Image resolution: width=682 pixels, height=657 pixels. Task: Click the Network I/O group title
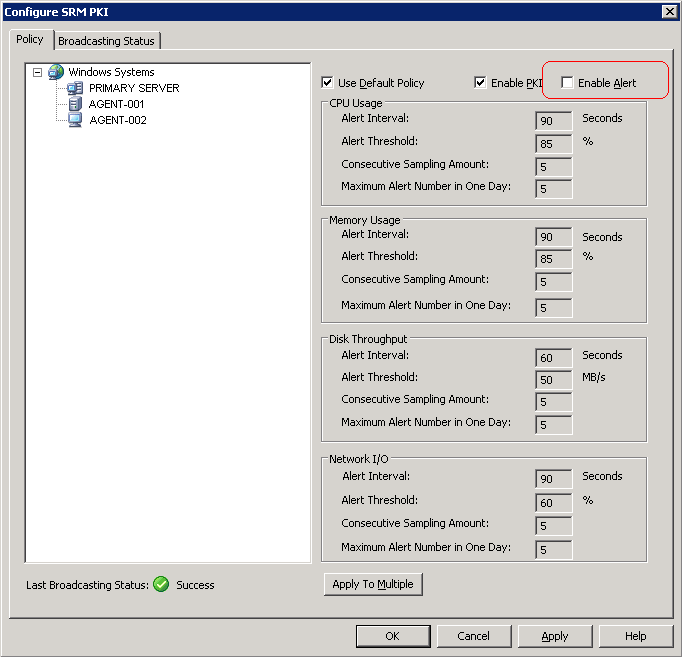coord(358,459)
